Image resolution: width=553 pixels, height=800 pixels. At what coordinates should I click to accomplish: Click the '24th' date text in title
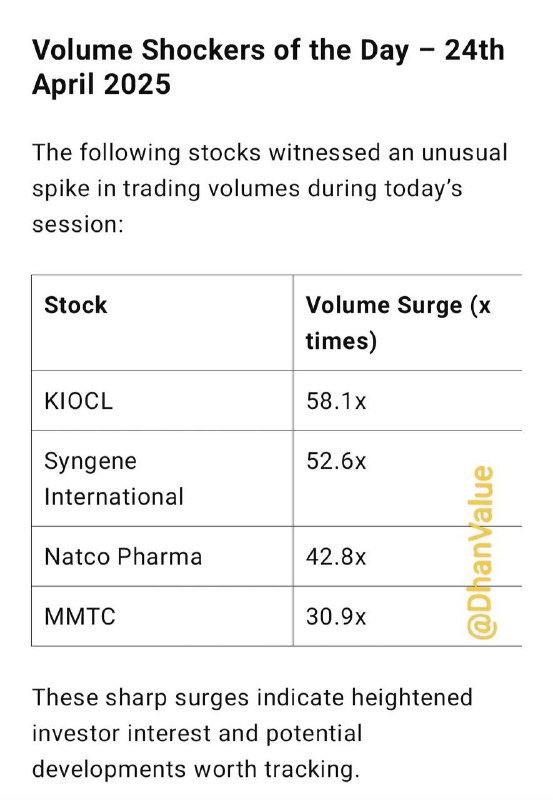pos(474,50)
